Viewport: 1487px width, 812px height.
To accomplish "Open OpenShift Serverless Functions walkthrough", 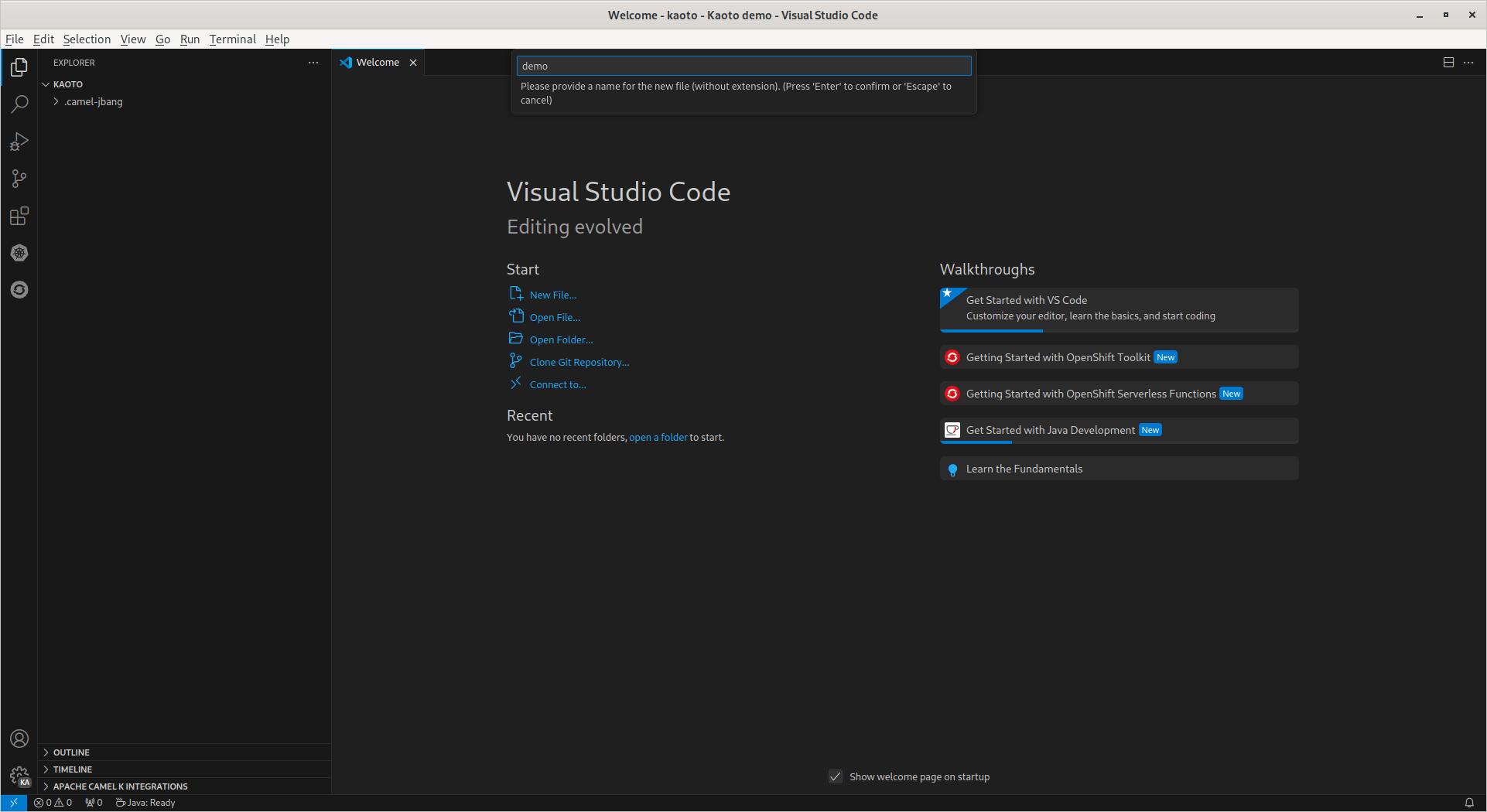I will 1119,394.
